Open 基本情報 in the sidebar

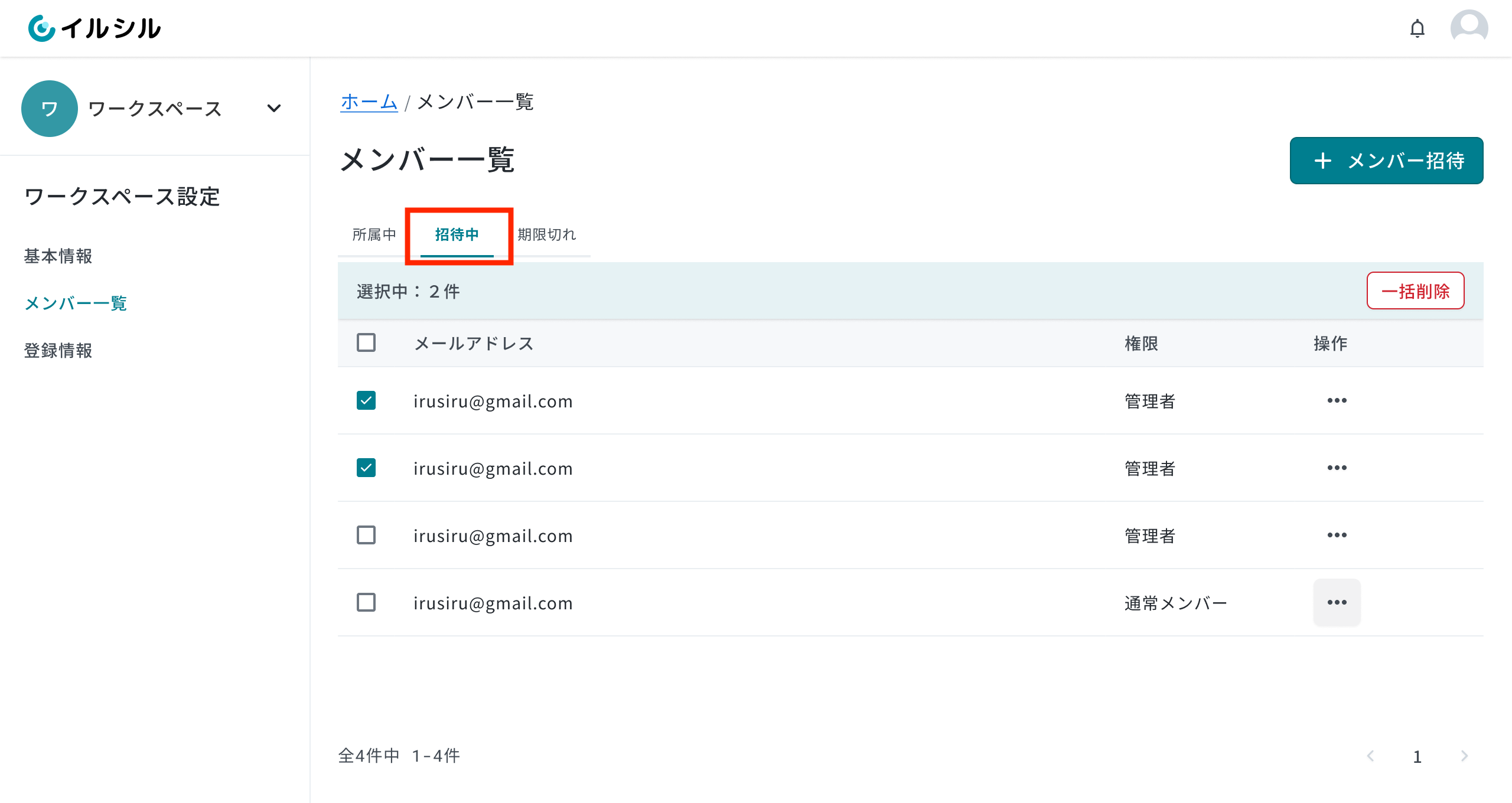[x=58, y=256]
